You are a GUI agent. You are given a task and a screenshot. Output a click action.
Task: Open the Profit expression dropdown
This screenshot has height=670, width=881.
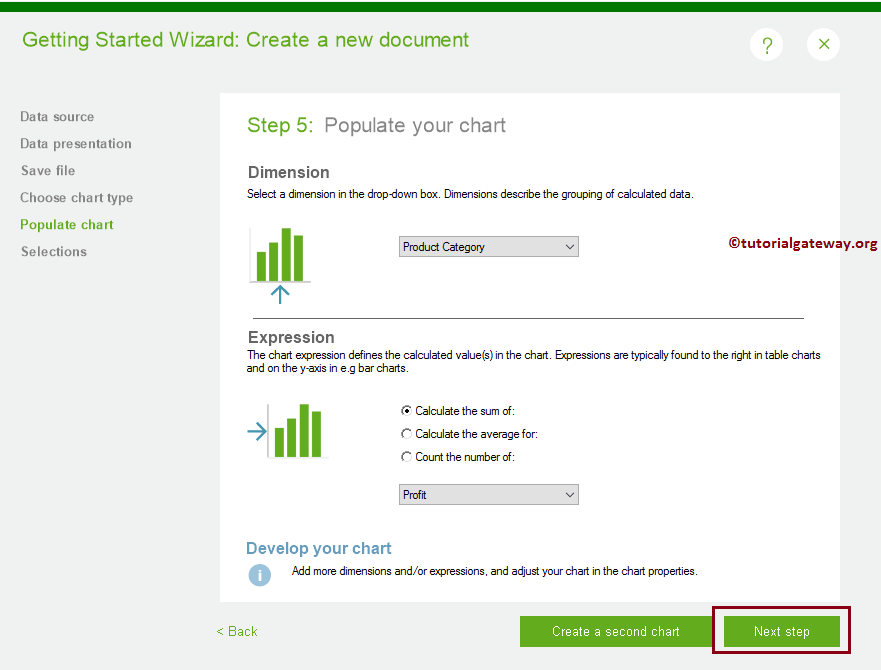click(488, 494)
